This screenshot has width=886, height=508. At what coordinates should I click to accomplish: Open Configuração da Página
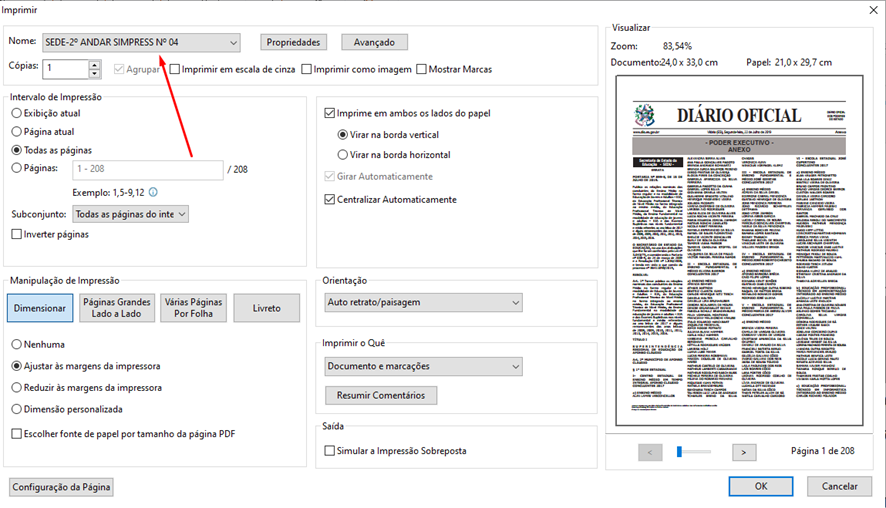[x=61, y=487]
